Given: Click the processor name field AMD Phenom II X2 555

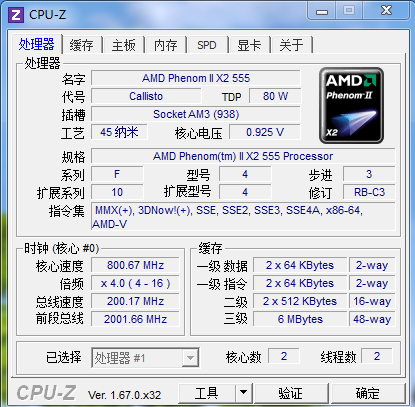Looking at the screenshot, I should click(196, 78).
